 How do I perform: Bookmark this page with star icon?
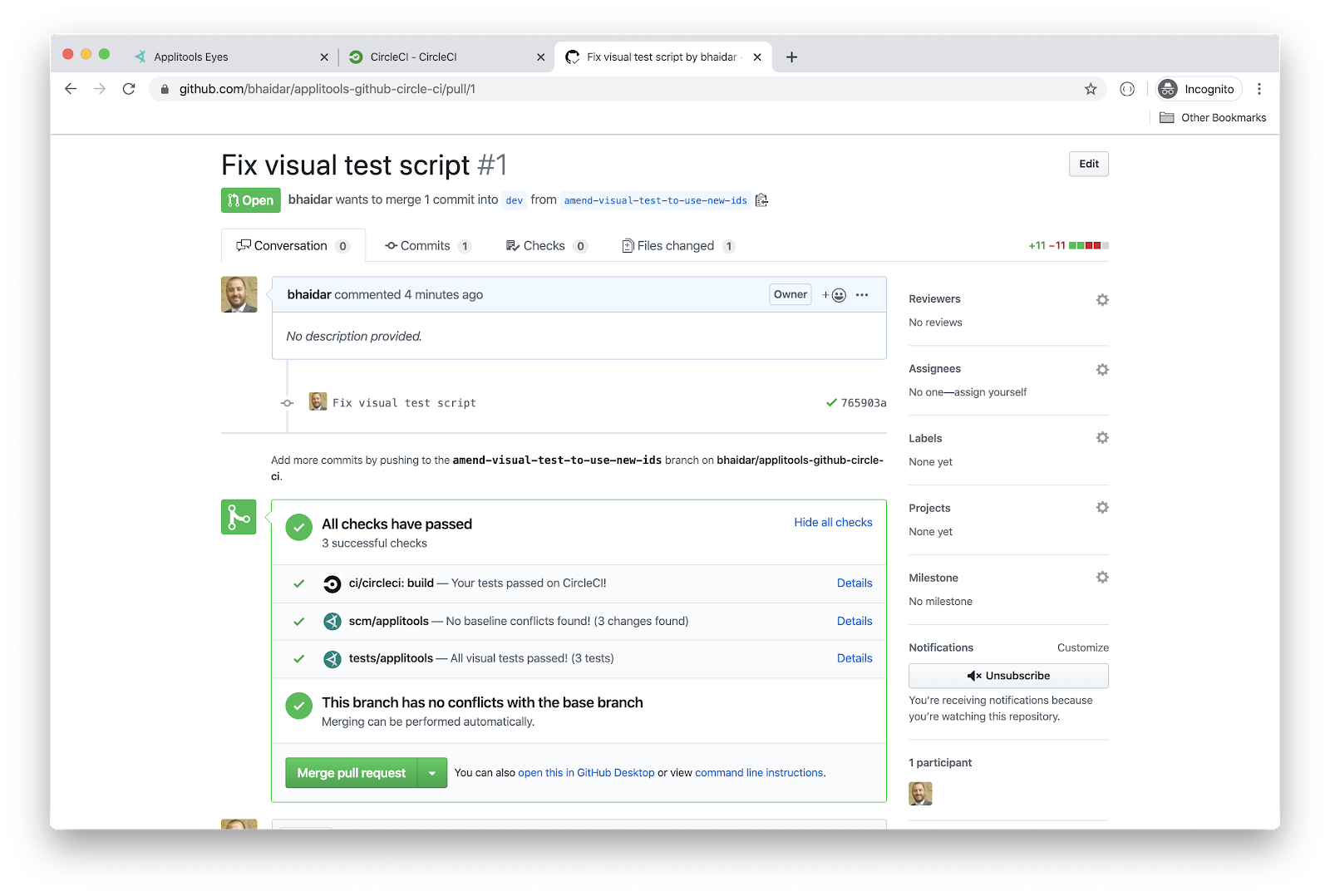1091,89
